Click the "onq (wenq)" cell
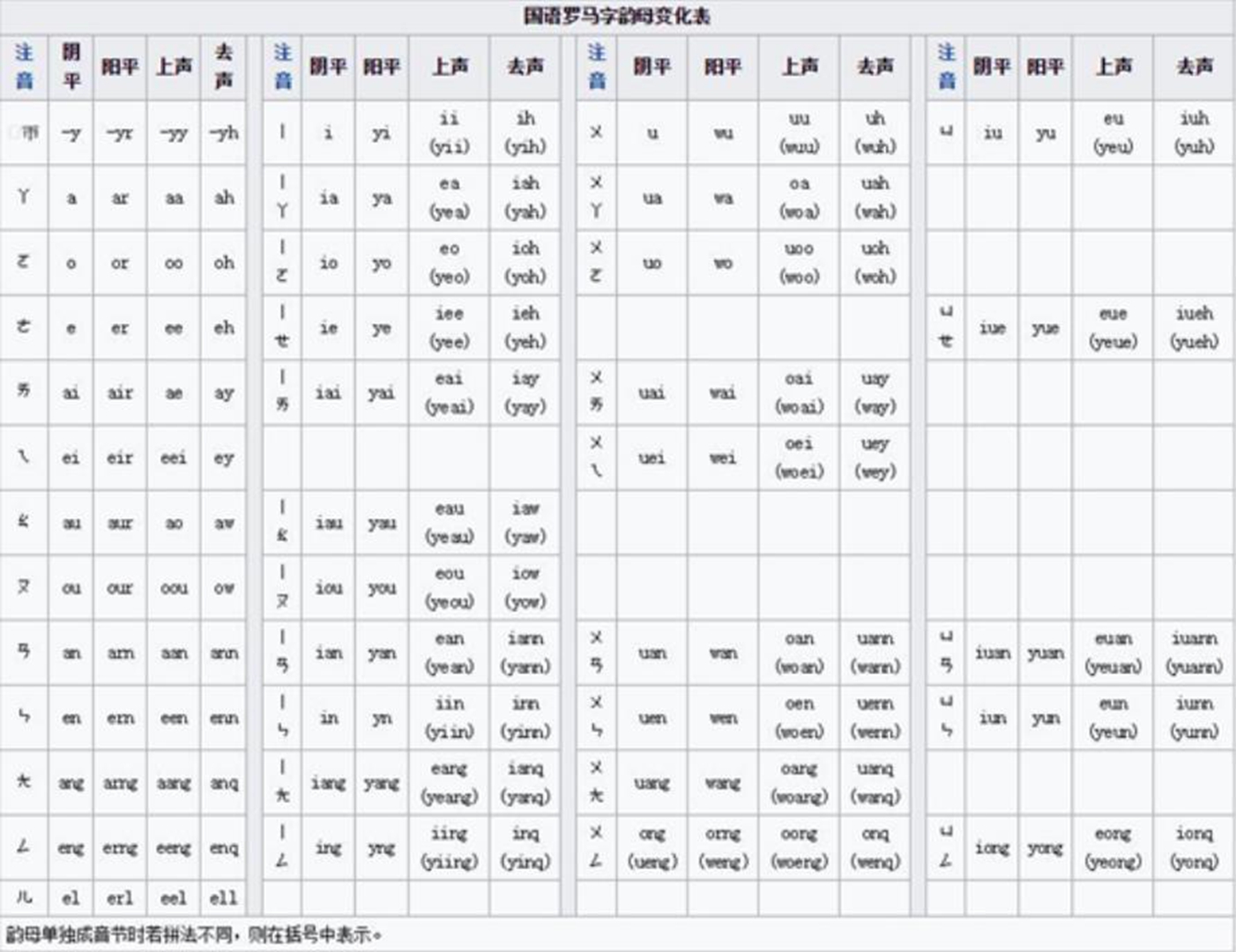The height and width of the screenshot is (952, 1236). tap(875, 848)
